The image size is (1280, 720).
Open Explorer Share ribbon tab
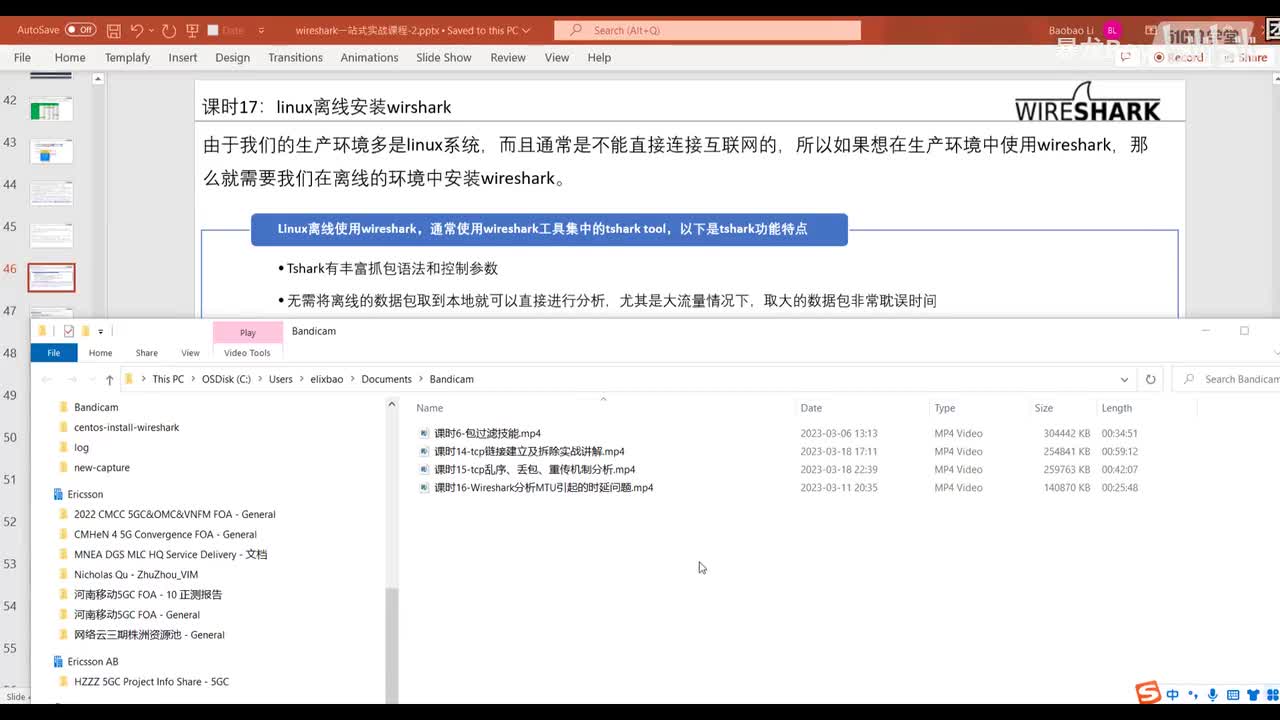[147, 353]
